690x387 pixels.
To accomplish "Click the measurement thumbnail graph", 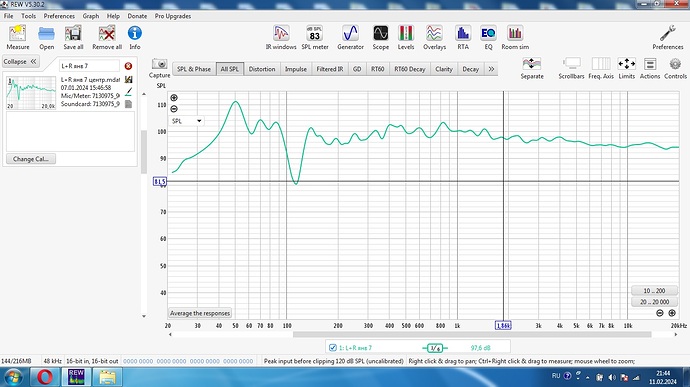I will (x=31, y=93).
